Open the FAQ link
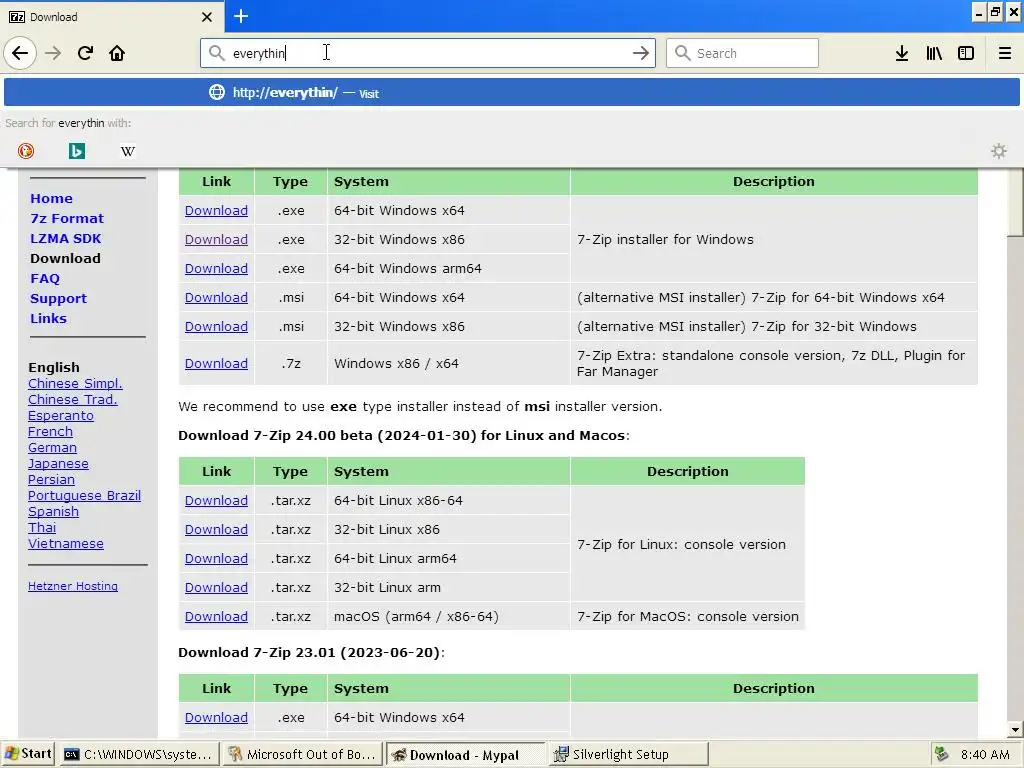The image size is (1024, 768). (x=45, y=279)
